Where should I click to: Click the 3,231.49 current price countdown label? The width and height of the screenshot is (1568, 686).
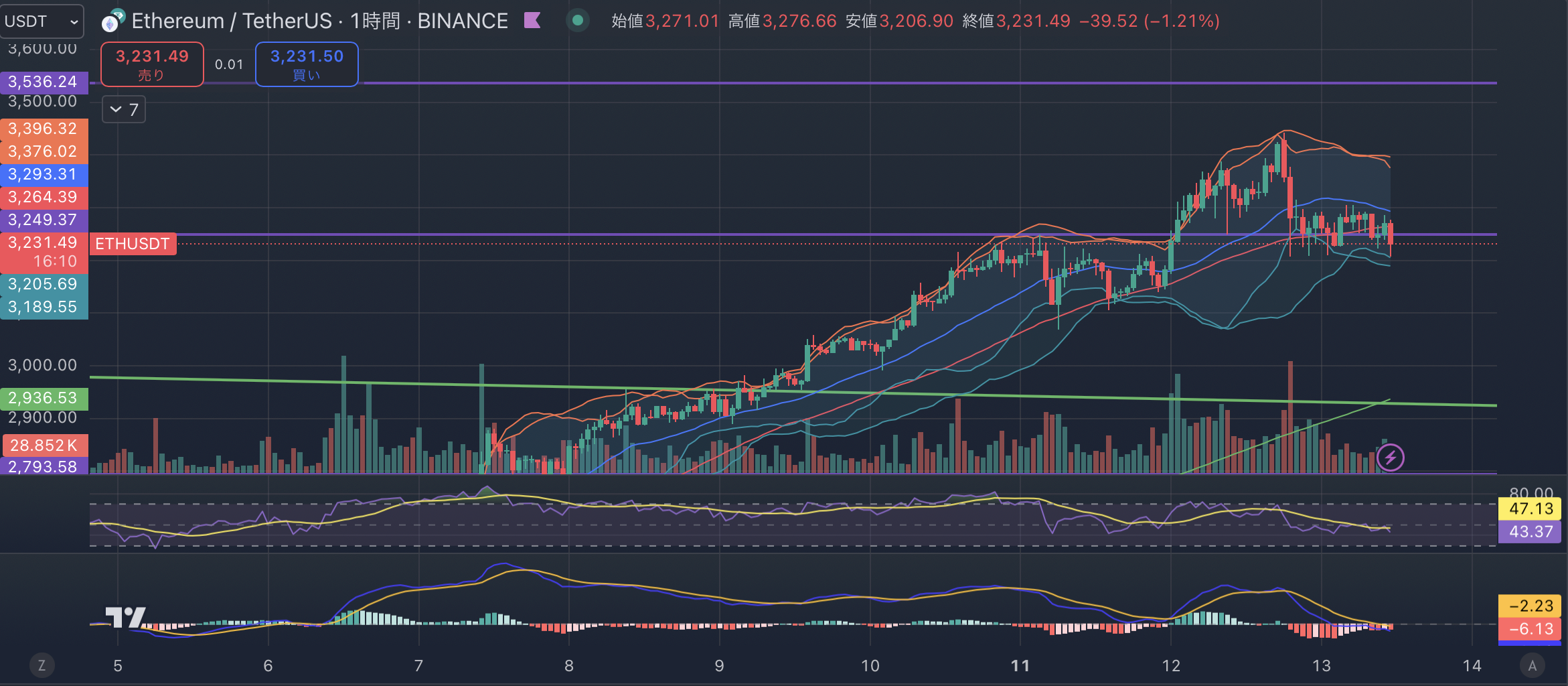pos(44,252)
